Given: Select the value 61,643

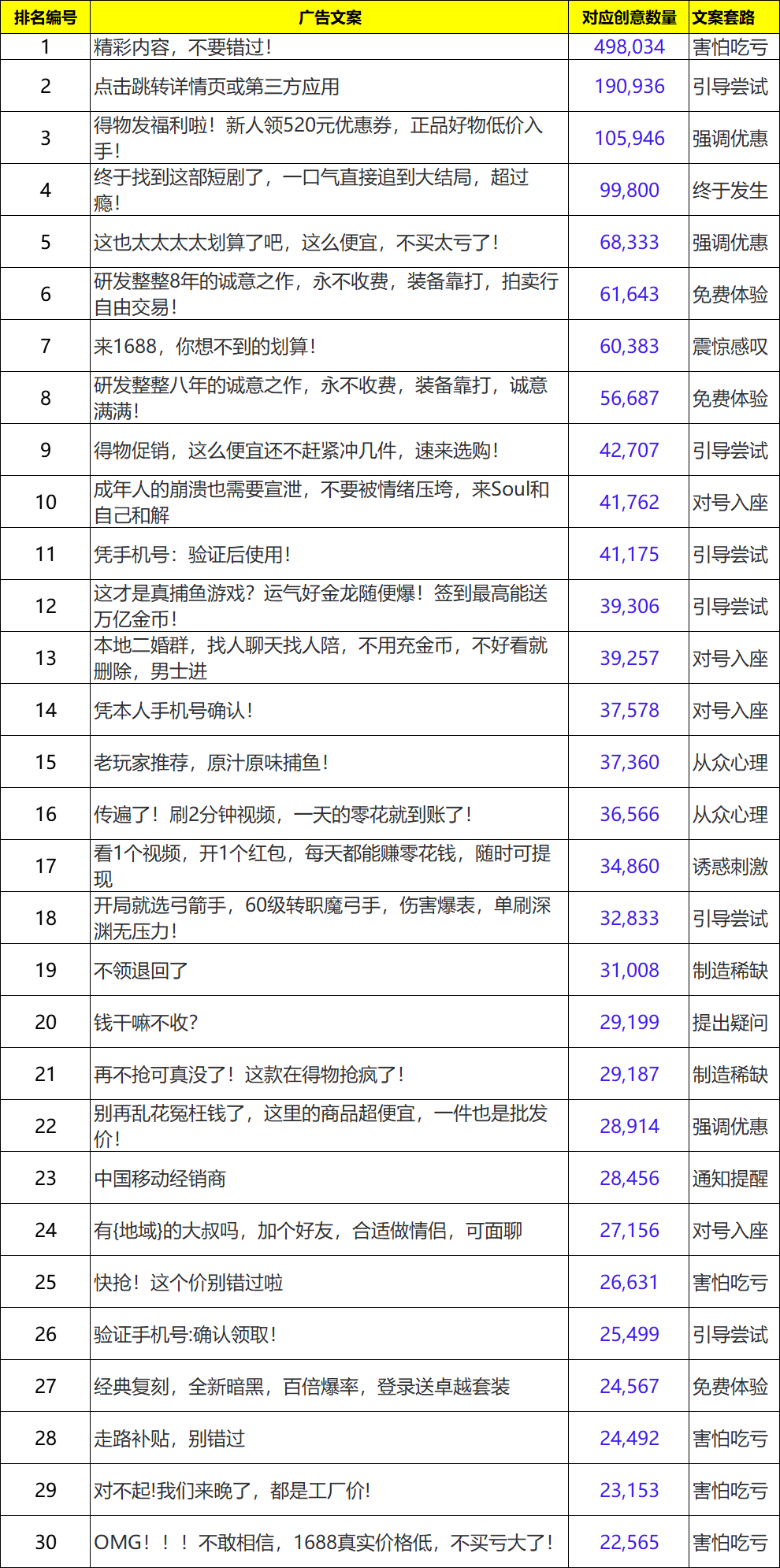Looking at the screenshot, I should (630, 295).
